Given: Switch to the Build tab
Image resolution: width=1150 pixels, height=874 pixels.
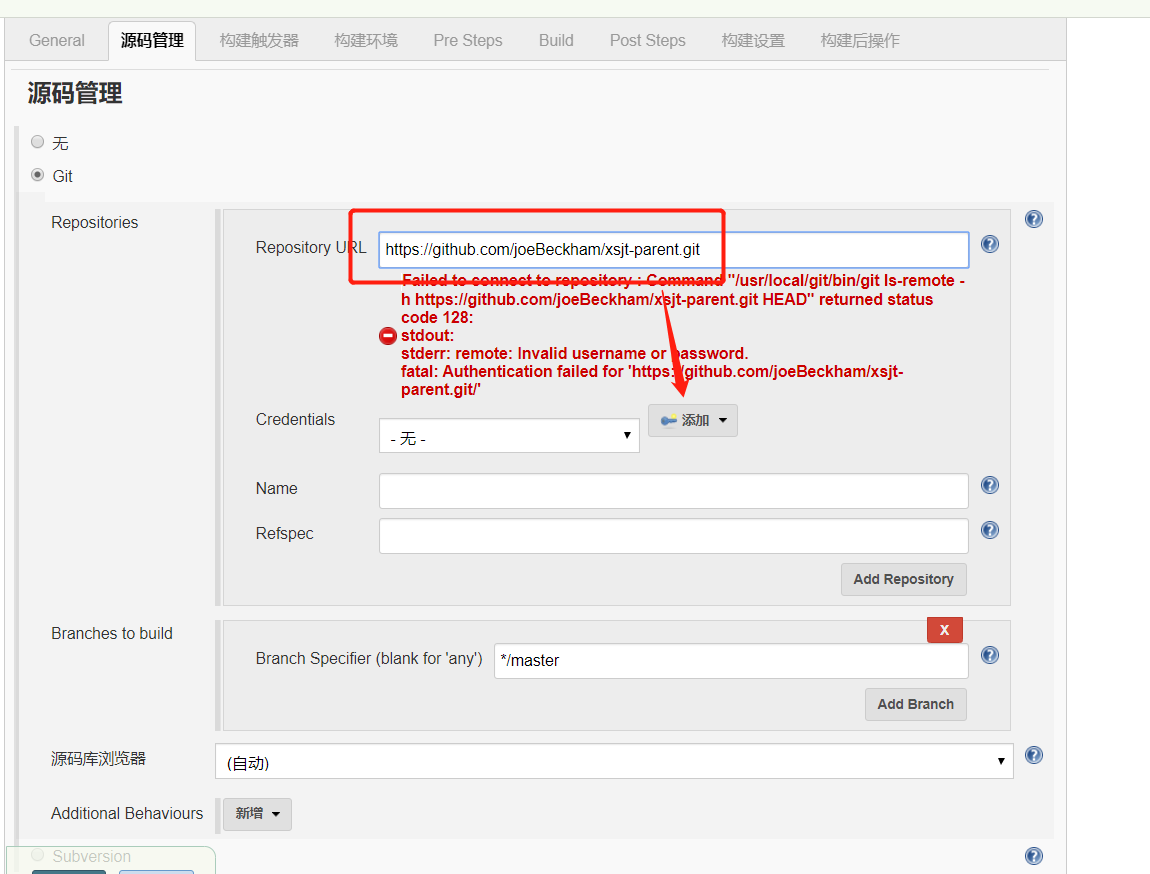Looking at the screenshot, I should pyautogui.click(x=556, y=40).
